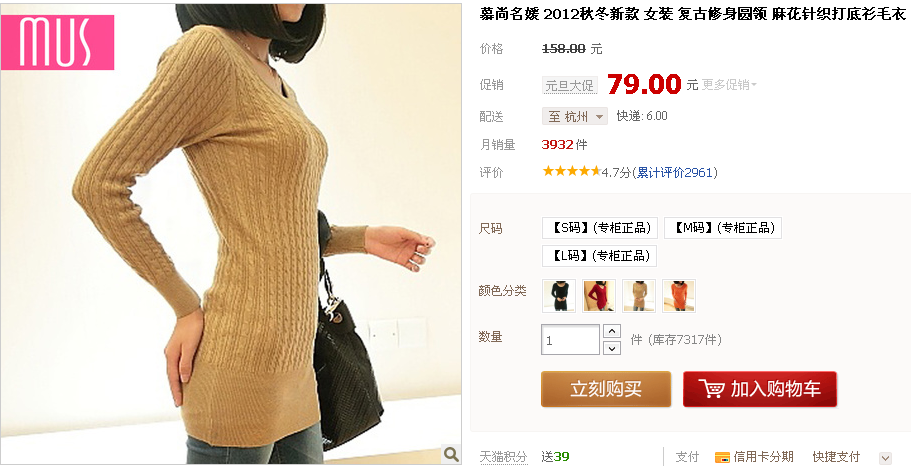Image resolution: width=911 pixels, height=467 pixels.
Task: Choose the khaki sweater color swatch
Action: (x=639, y=296)
